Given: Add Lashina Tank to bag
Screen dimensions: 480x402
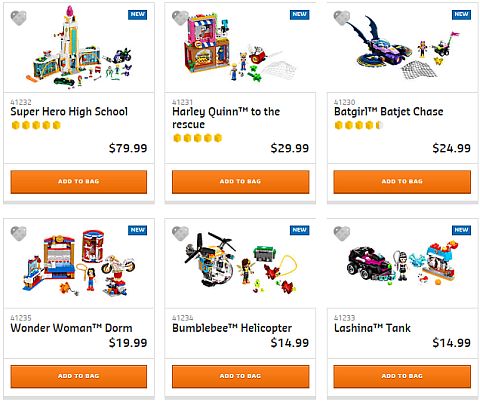Looking at the screenshot, I should [402, 376].
